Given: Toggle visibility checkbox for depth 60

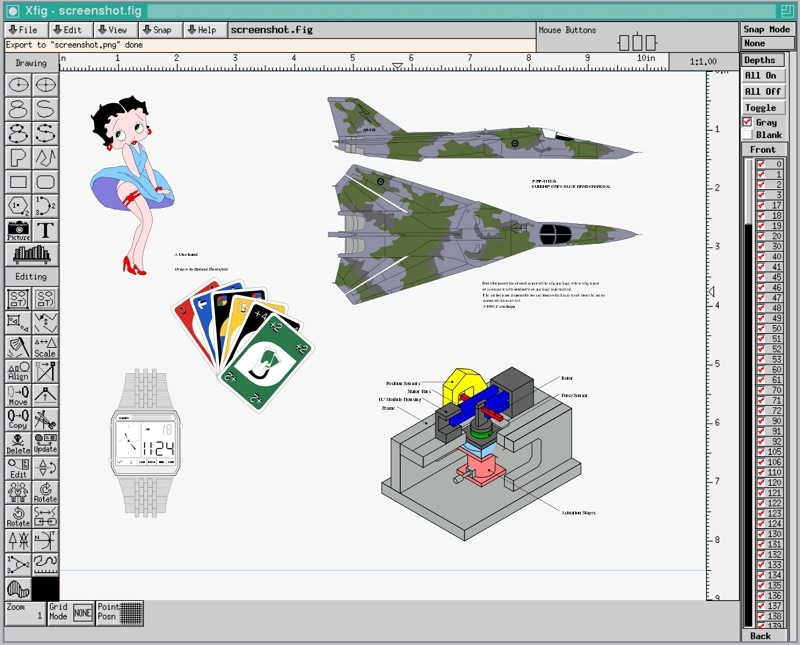Looking at the screenshot, I should point(761,369).
